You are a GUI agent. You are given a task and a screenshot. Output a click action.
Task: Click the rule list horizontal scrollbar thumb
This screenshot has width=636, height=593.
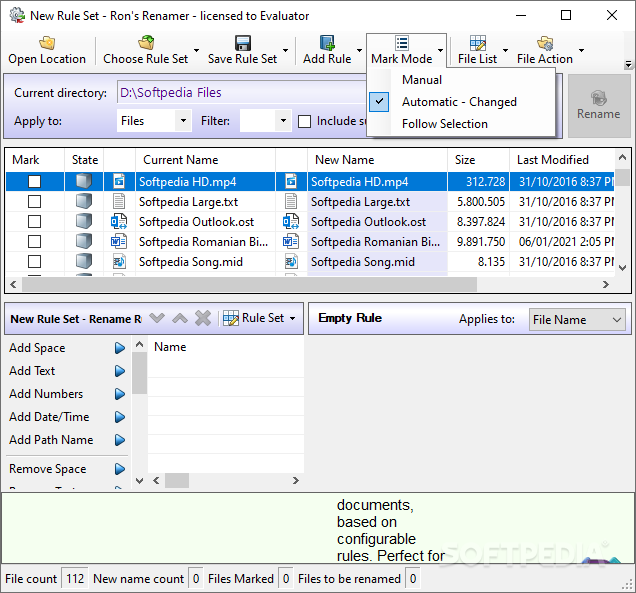pyautogui.click(x=176, y=481)
